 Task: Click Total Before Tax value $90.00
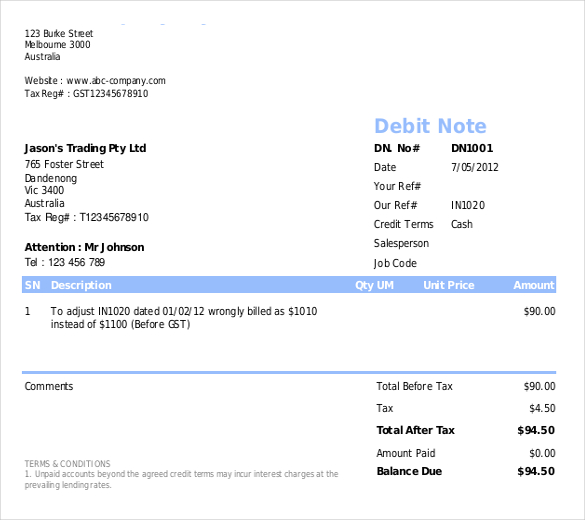click(x=539, y=386)
